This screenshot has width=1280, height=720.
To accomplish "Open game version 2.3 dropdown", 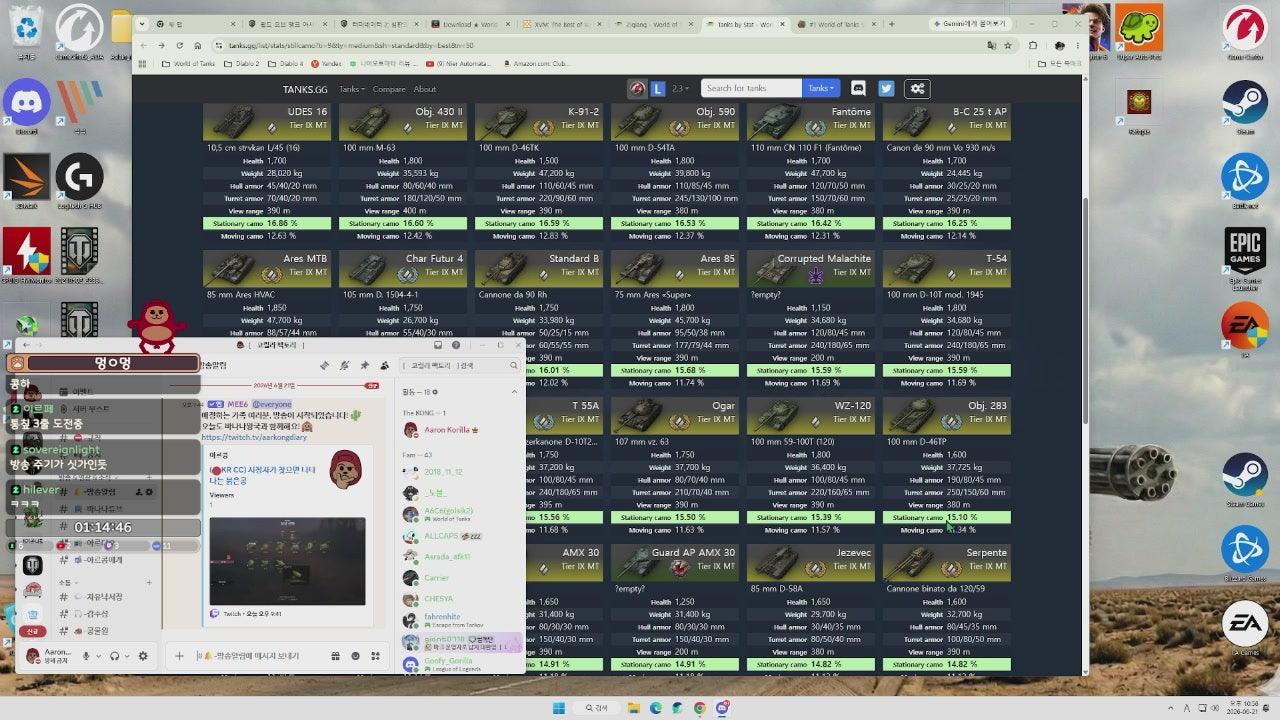I will [x=680, y=88].
